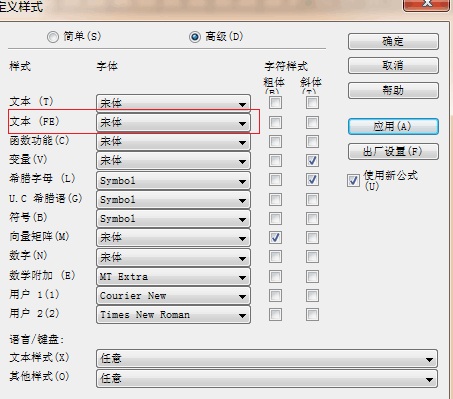This screenshot has height=399, width=453.
Task: Open 文本样式(X) language dropdown
Action: (x=267, y=359)
